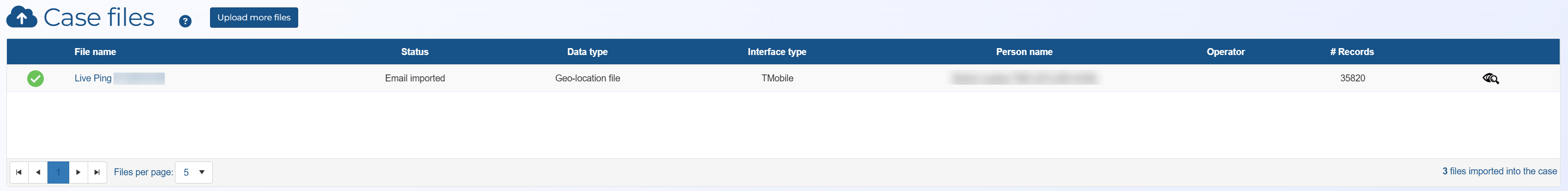Go to next page of files

point(78,172)
